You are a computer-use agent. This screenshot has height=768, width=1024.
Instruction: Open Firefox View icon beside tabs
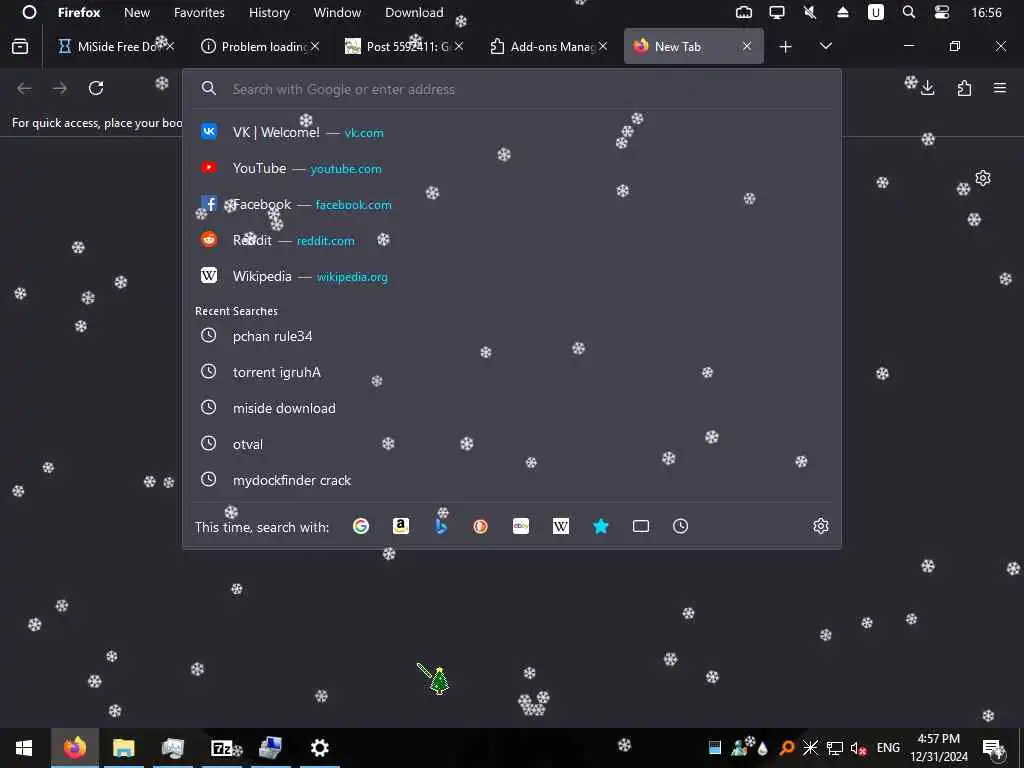20,46
